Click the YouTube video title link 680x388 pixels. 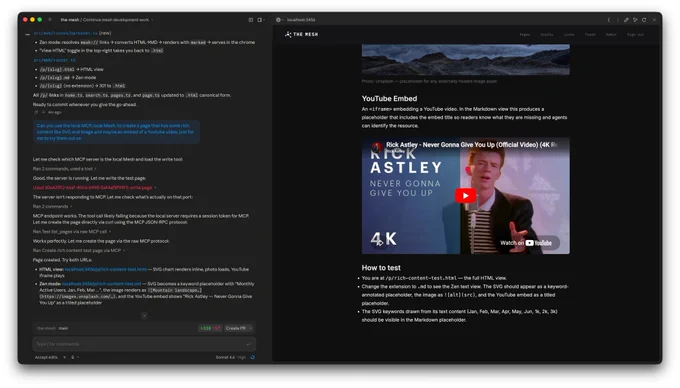[x=471, y=145]
